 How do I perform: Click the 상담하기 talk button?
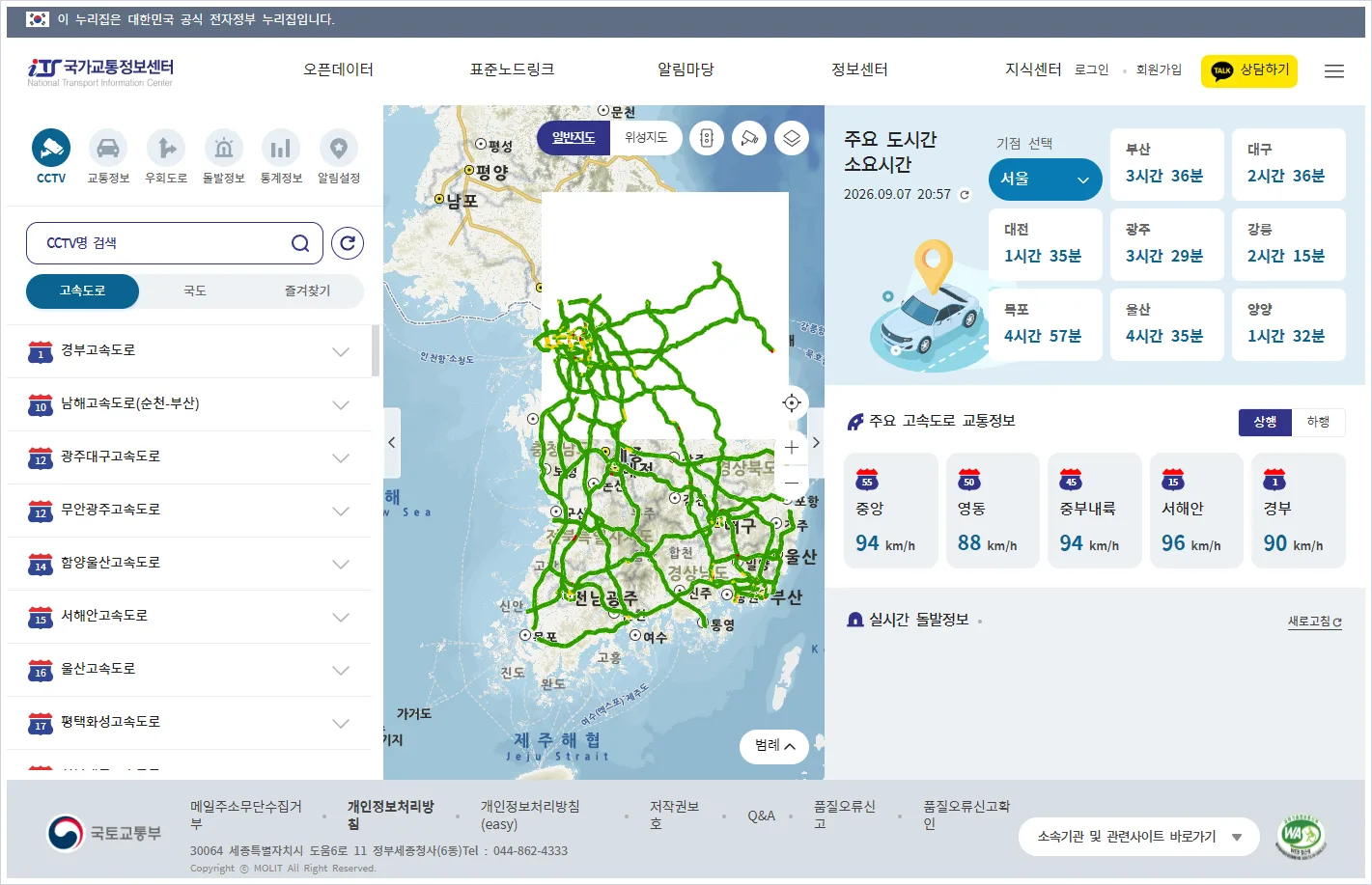[1249, 70]
